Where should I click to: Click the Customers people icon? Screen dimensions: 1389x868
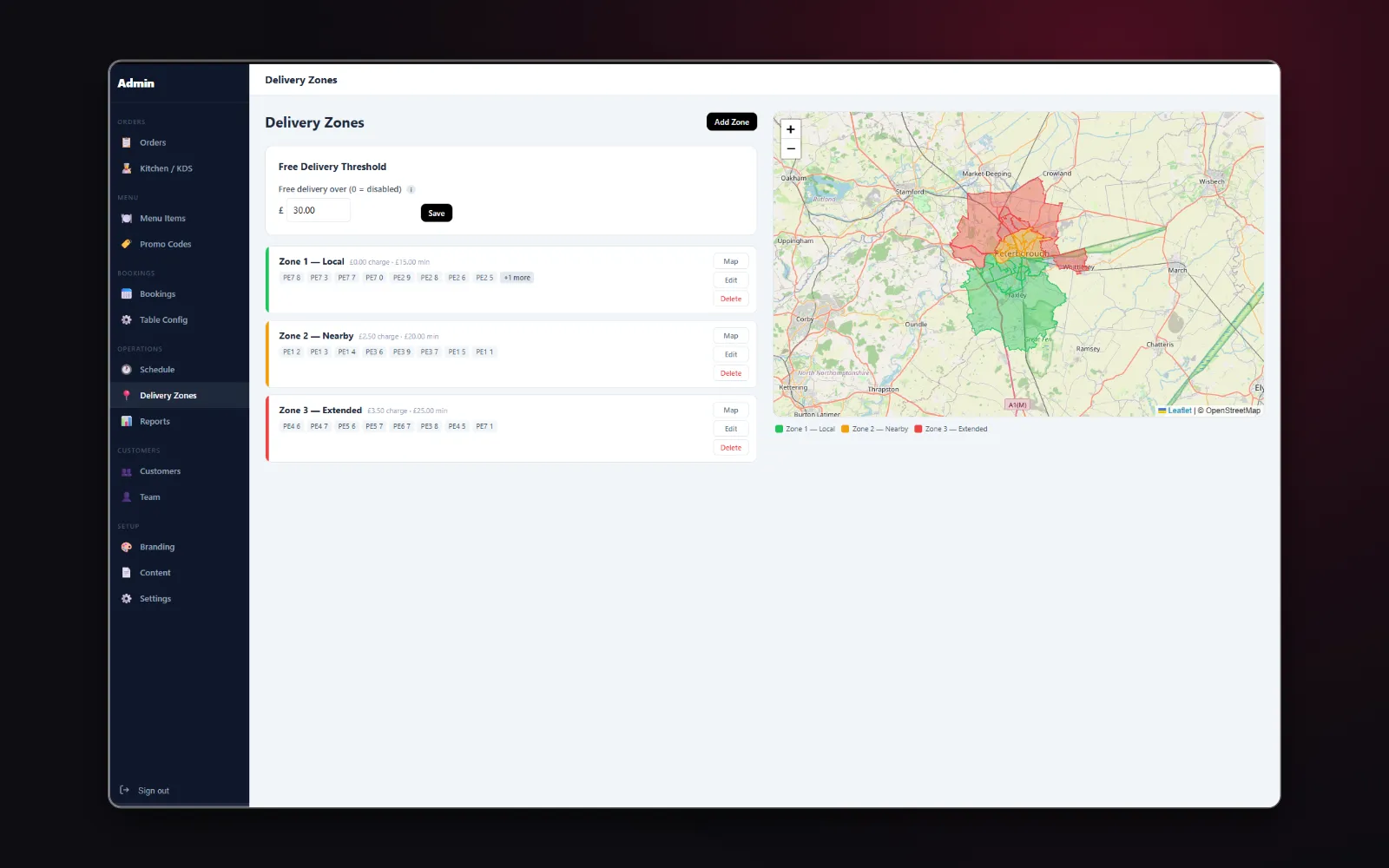pos(127,471)
